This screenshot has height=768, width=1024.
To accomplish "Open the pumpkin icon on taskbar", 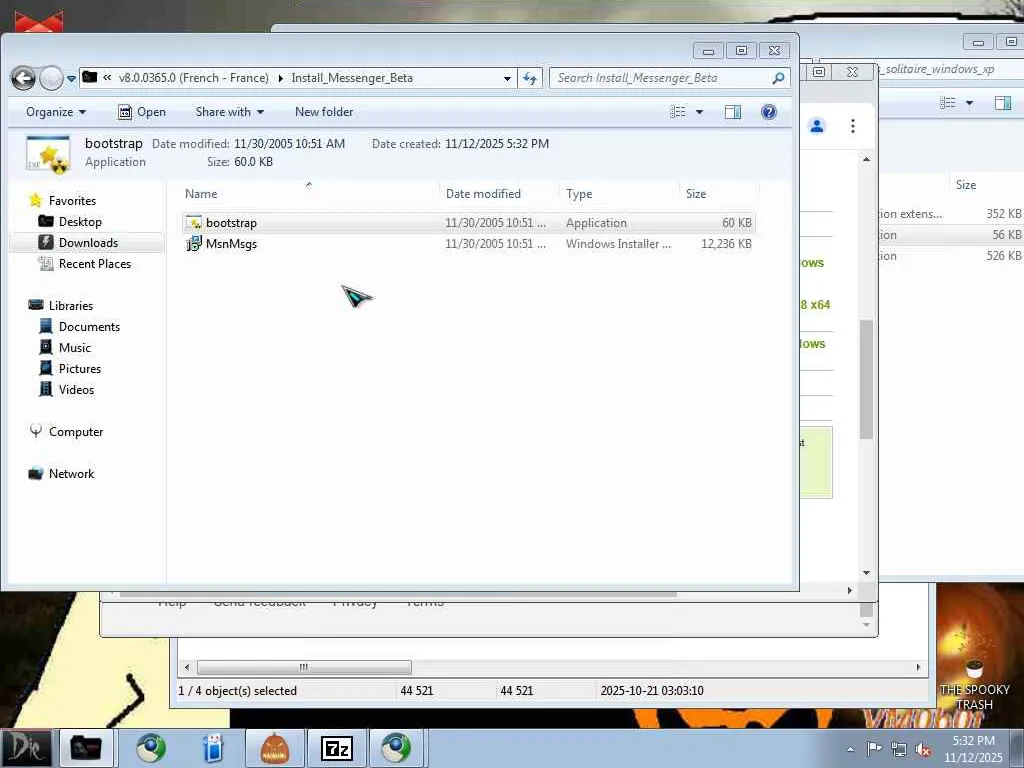I will pyautogui.click(x=274, y=748).
